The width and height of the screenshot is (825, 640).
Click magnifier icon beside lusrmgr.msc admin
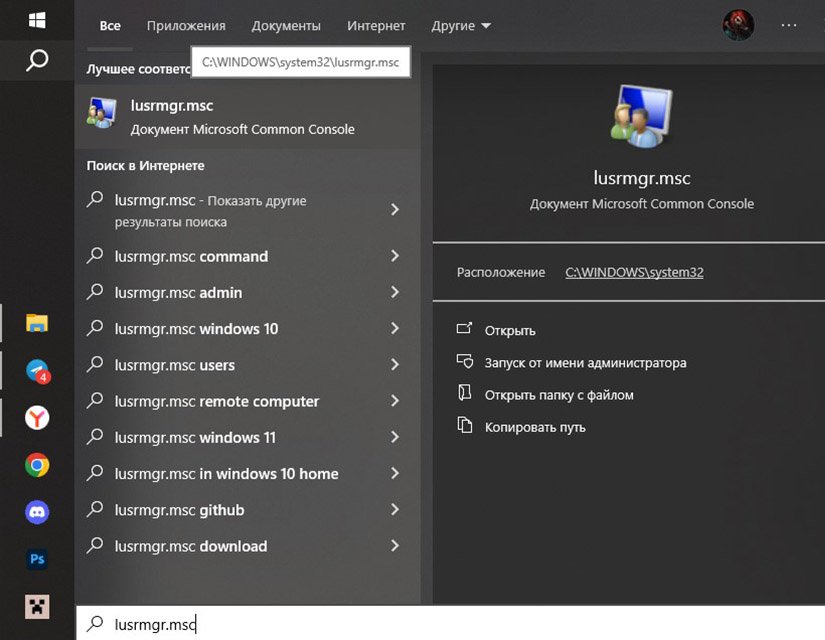(95, 291)
